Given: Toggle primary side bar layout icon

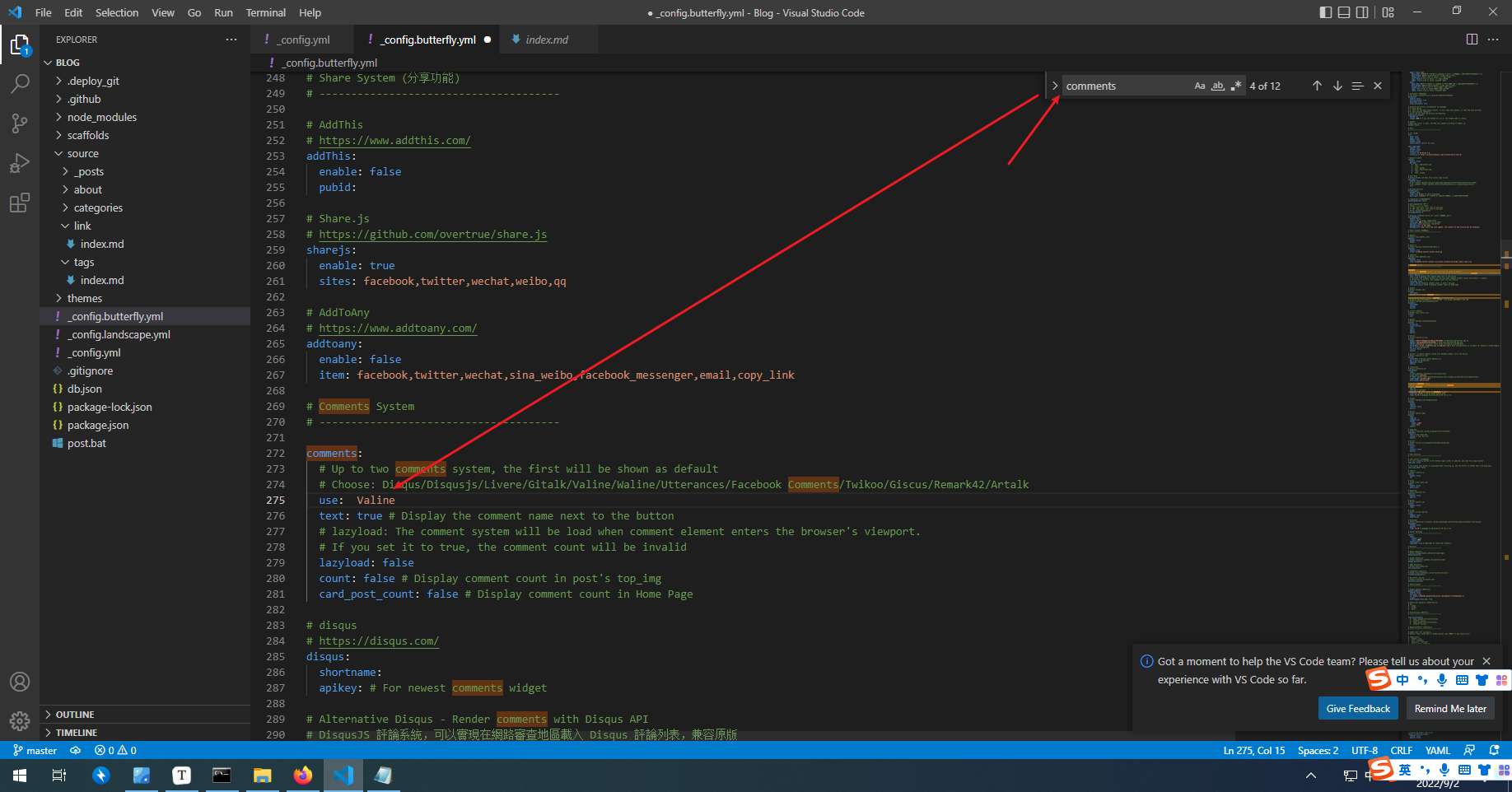Looking at the screenshot, I should coord(1325,12).
